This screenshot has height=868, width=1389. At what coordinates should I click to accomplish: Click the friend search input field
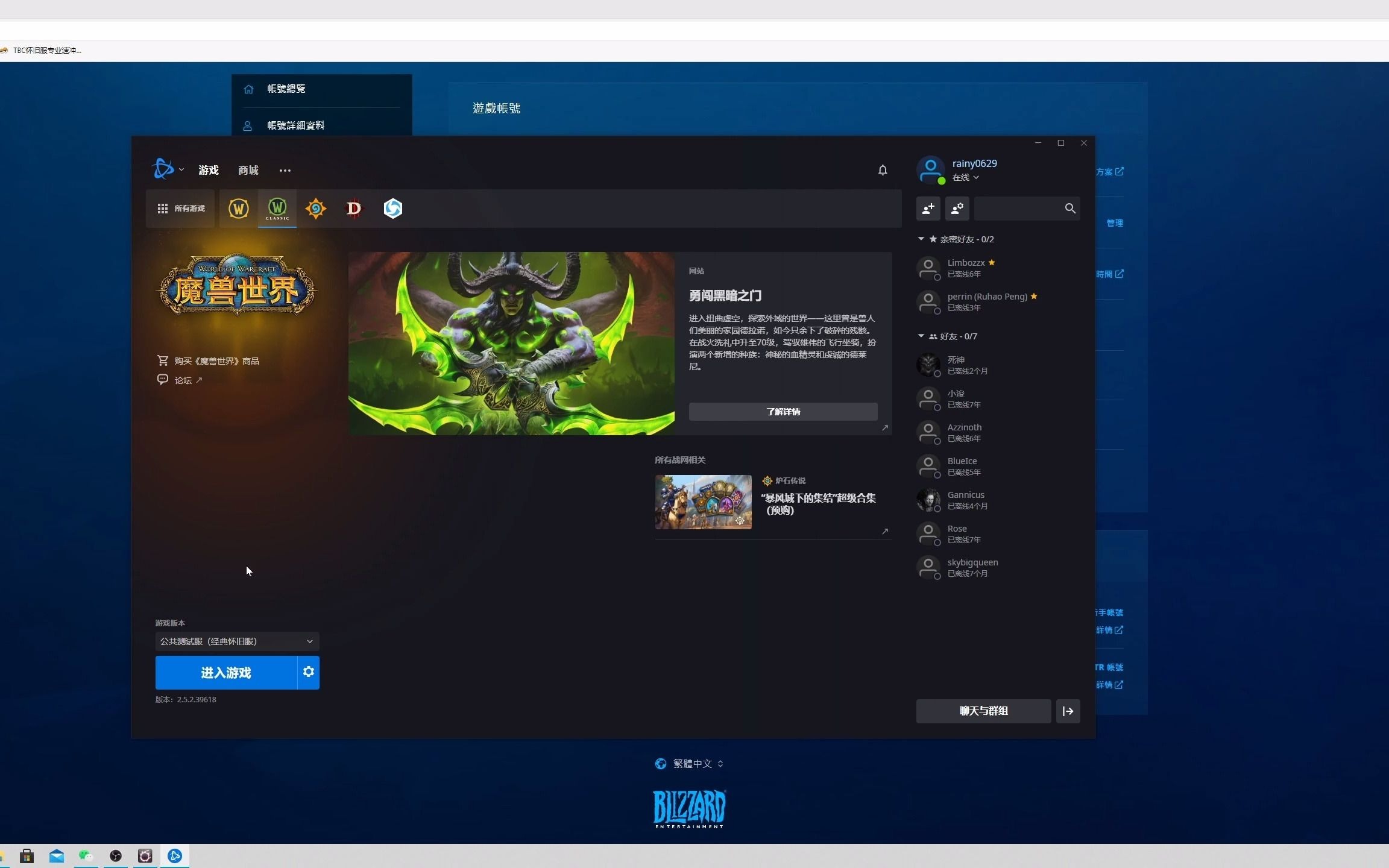tap(1019, 209)
